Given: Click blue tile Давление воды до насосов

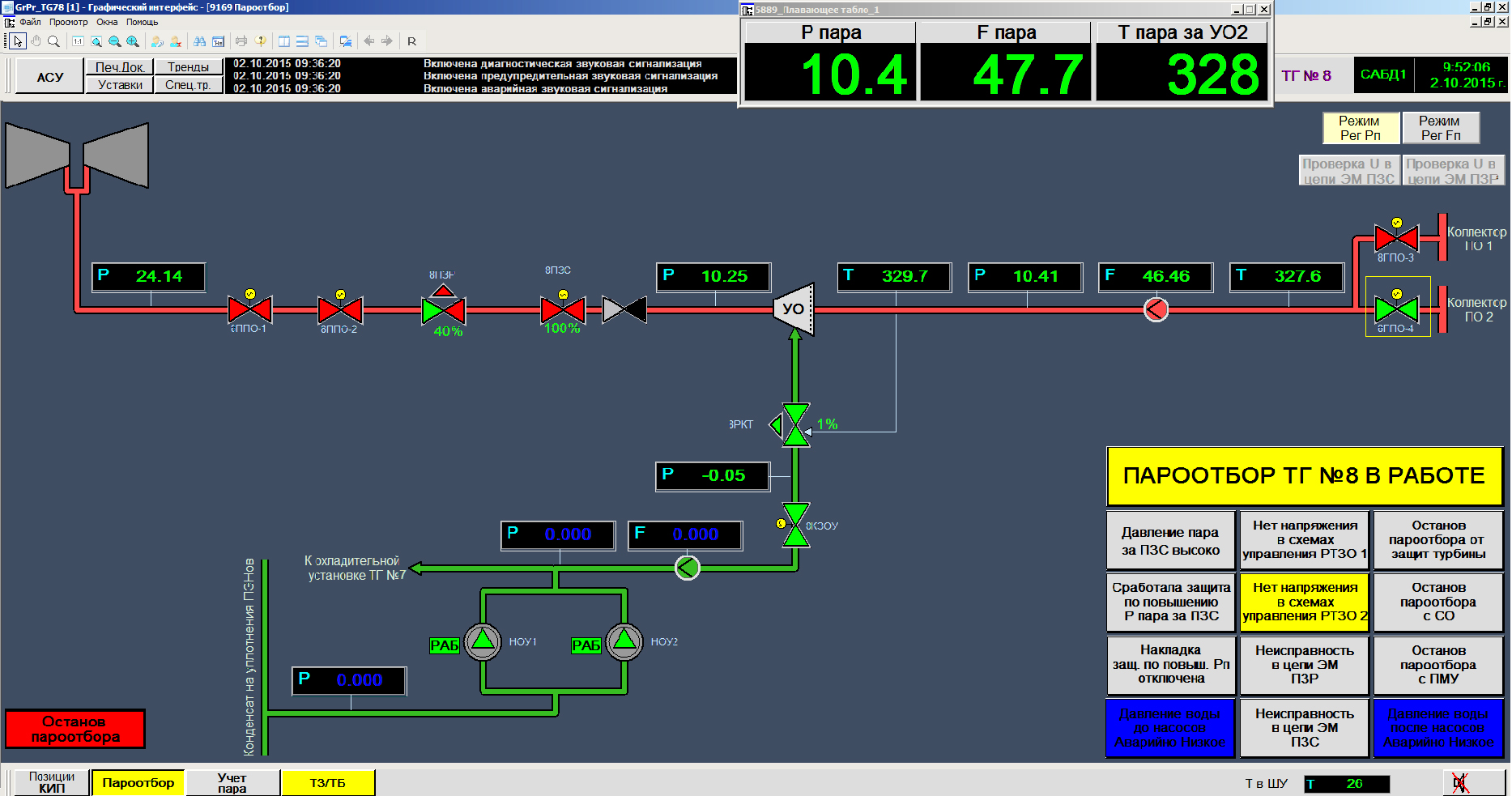Looking at the screenshot, I should (1171, 729).
